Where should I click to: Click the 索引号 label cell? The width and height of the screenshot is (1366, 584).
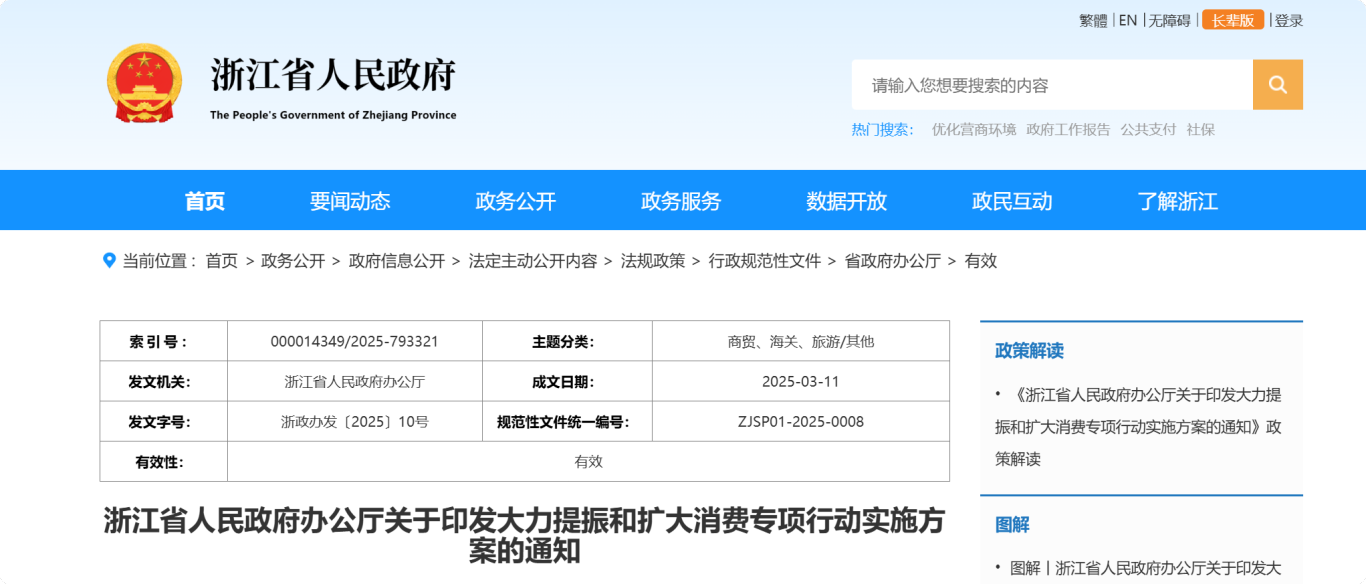(x=164, y=341)
